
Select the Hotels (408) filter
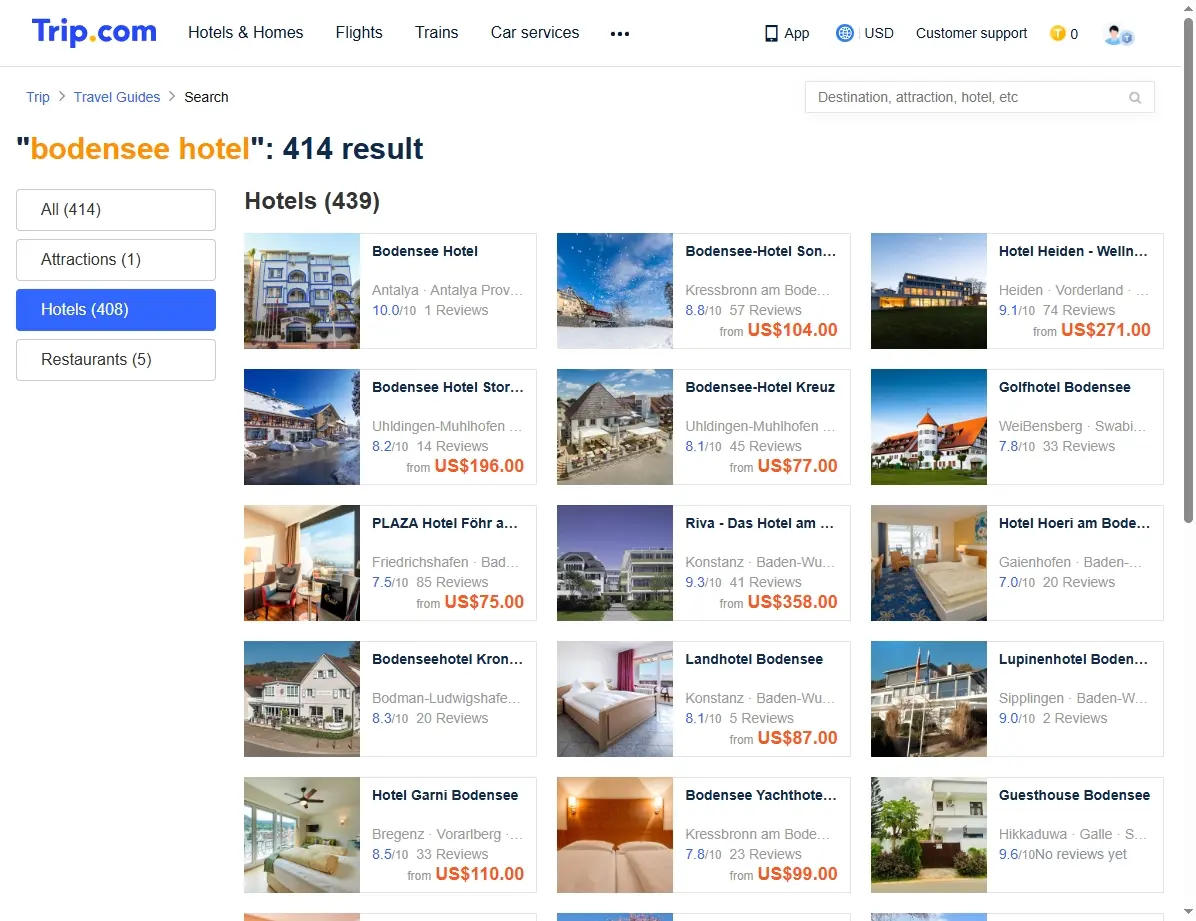tap(116, 310)
